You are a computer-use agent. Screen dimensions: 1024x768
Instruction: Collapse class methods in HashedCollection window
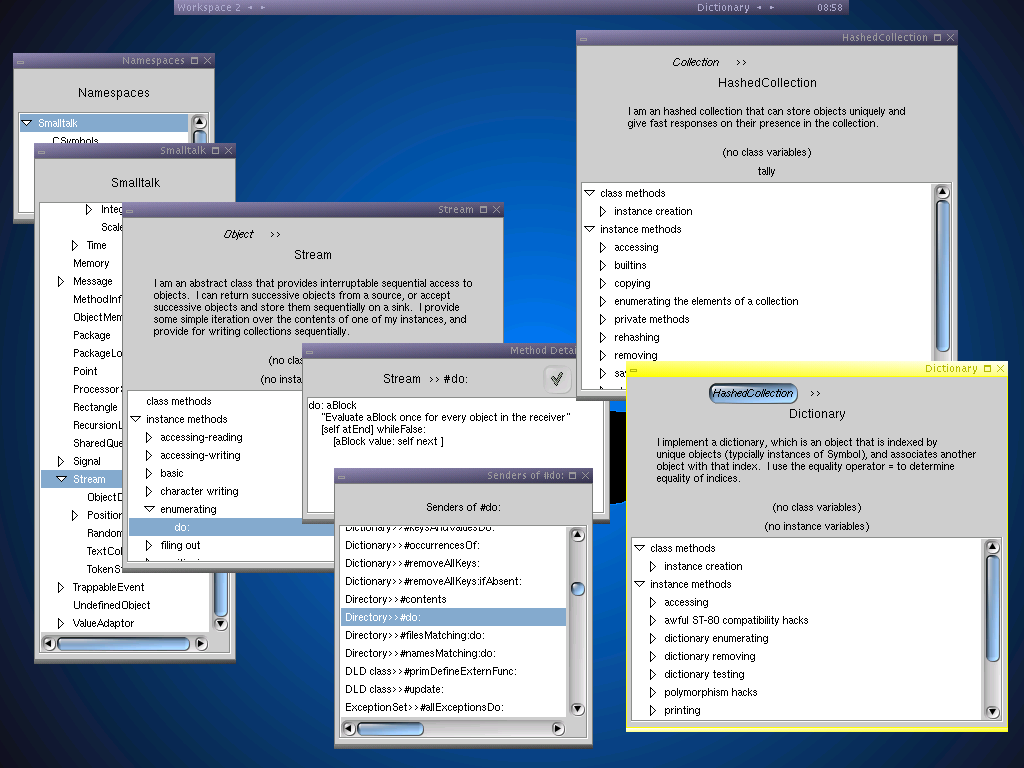click(x=590, y=193)
